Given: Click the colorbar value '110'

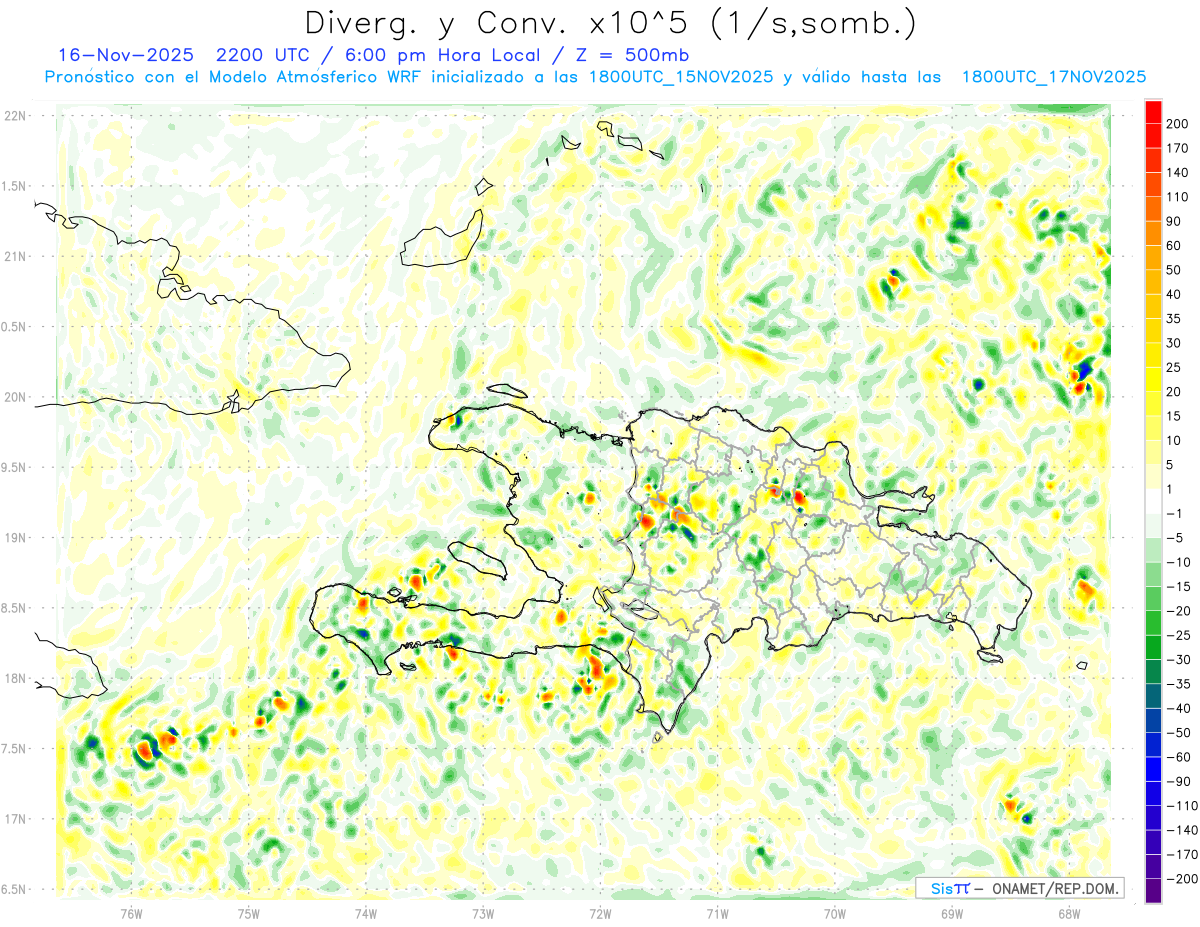Looking at the screenshot, I should pos(1177,196).
